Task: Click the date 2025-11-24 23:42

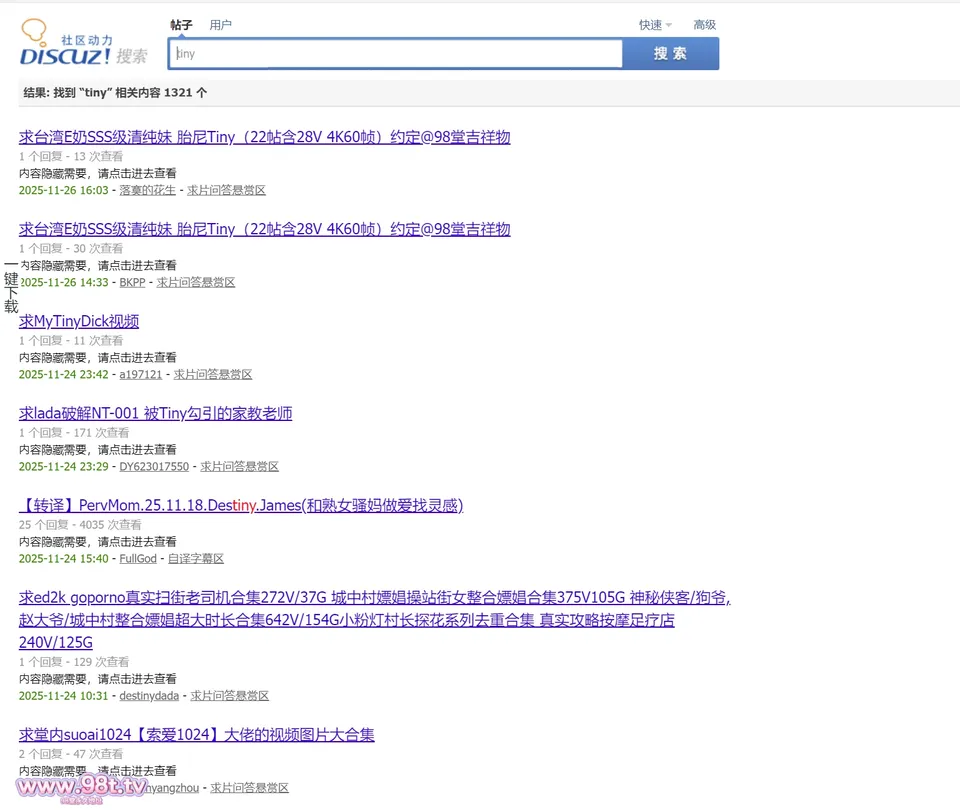Action: click(64, 374)
